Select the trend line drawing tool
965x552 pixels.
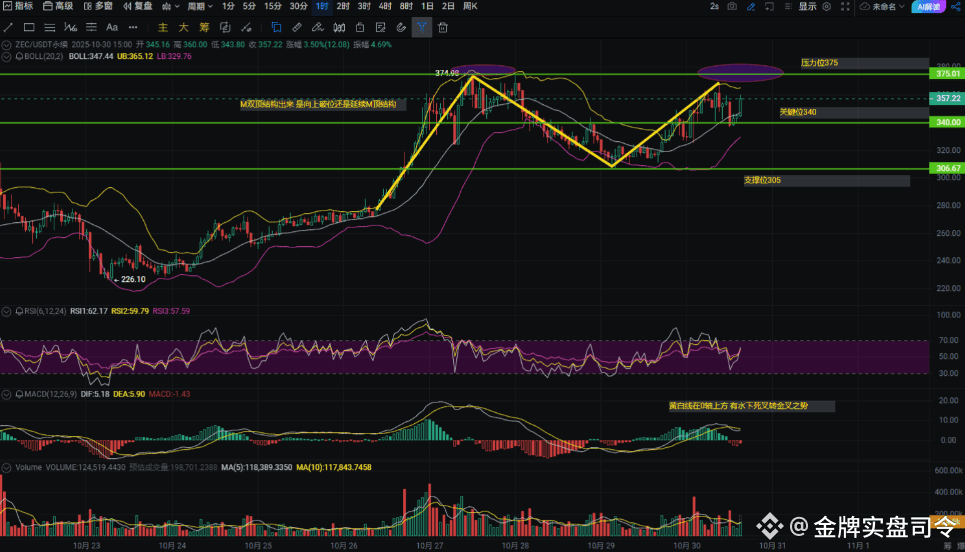pos(8,27)
